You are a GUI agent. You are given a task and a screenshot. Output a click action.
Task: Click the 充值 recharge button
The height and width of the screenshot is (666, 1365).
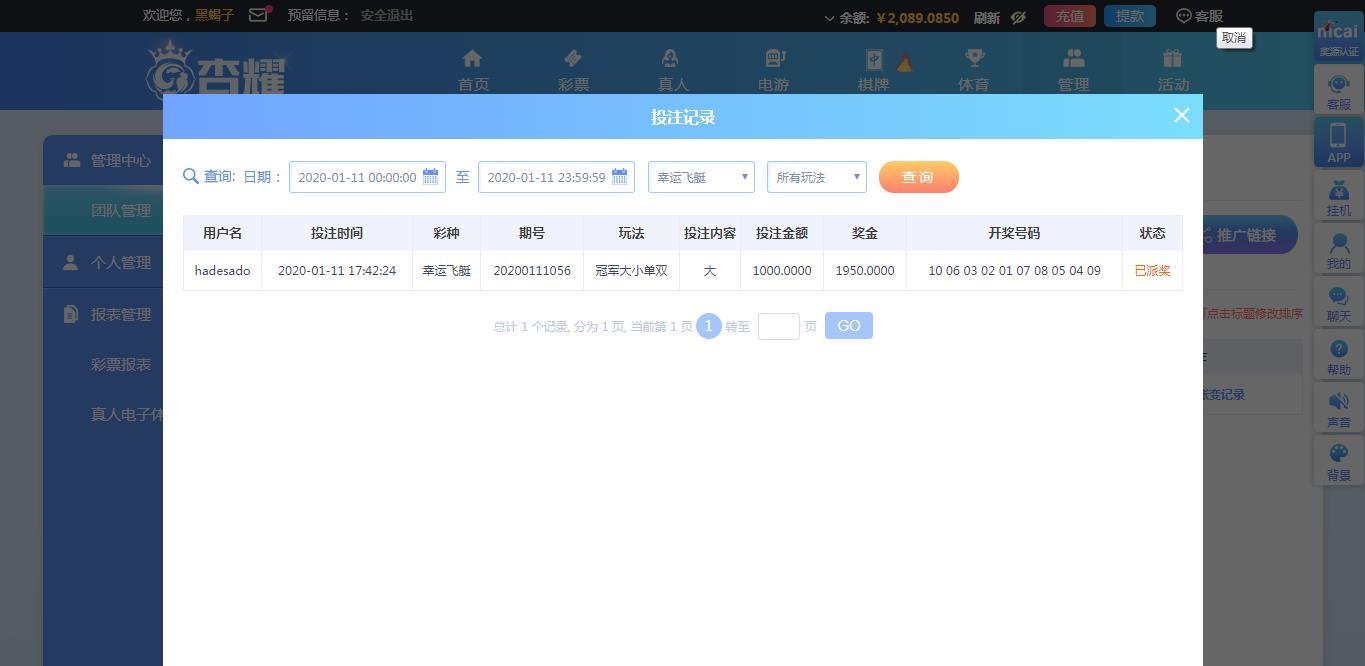1069,16
